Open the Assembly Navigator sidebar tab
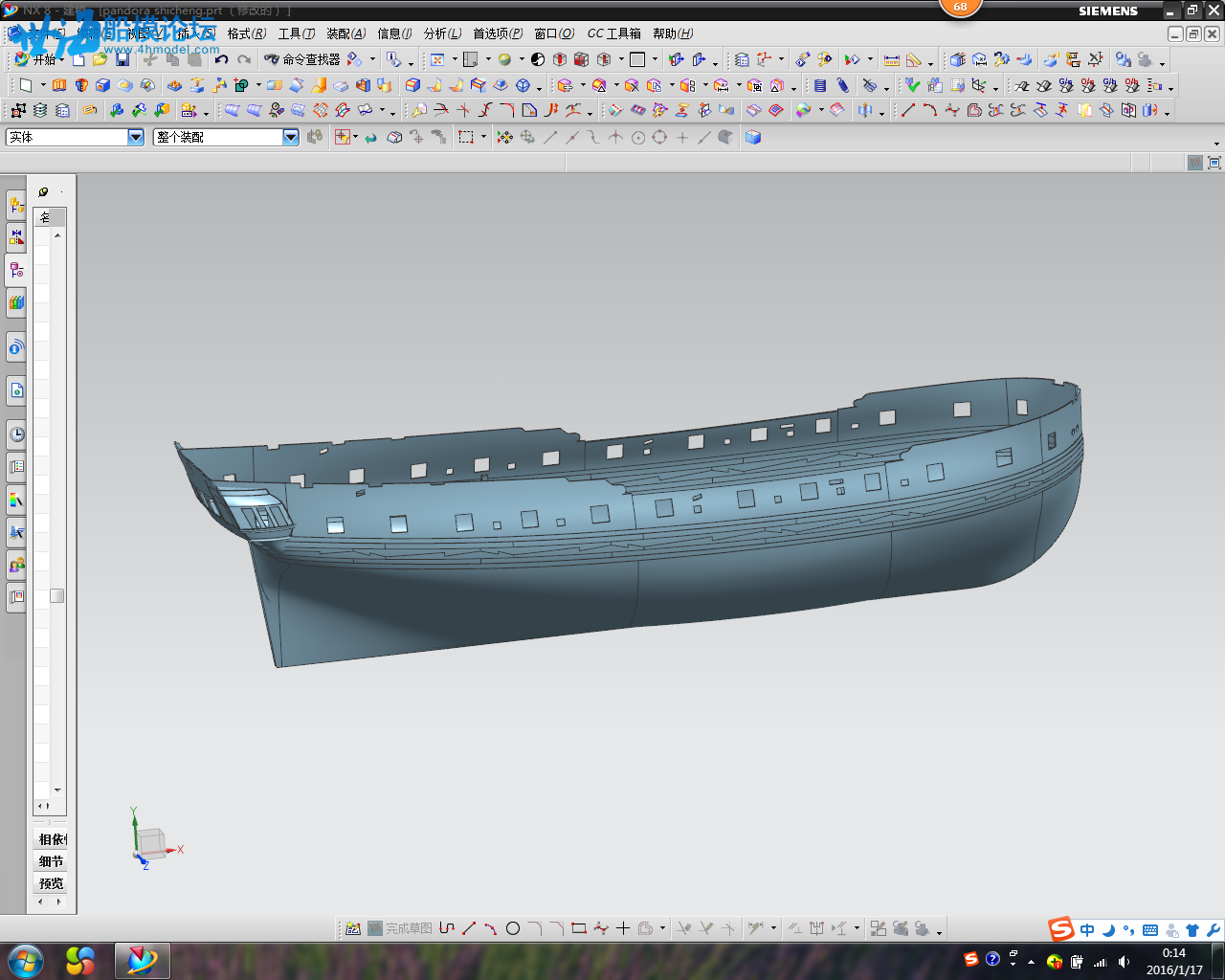This screenshot has width=1225, height=980. pos(16,204)
